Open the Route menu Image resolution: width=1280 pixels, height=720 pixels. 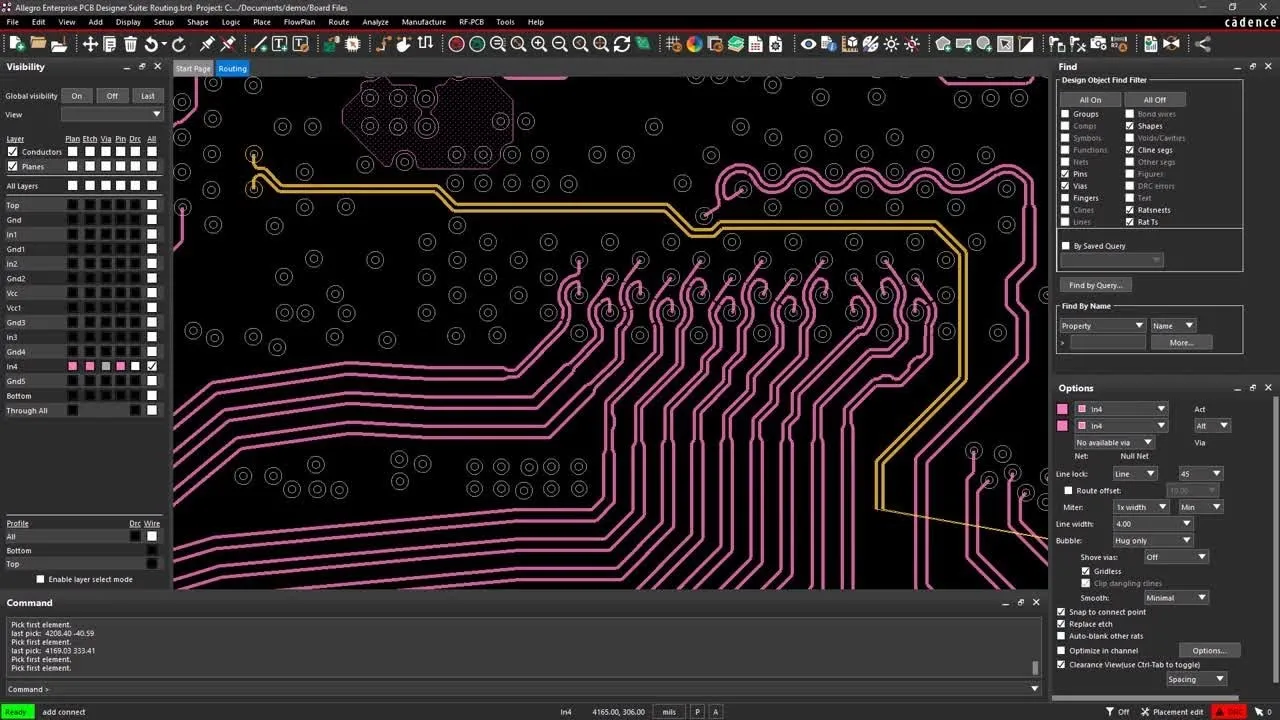pos(339,22)
